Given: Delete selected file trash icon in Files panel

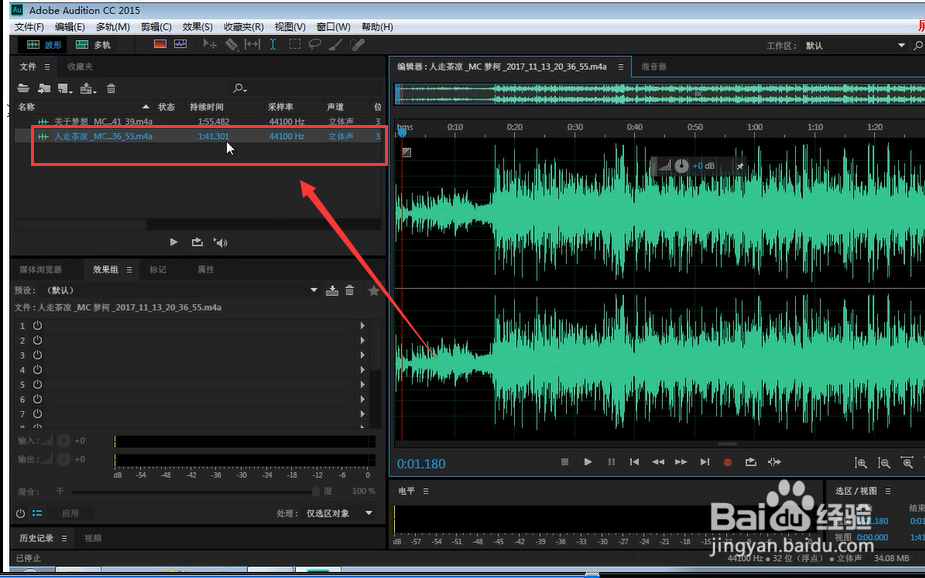Looking at the screenshot, I should click(x=111, y=88).
